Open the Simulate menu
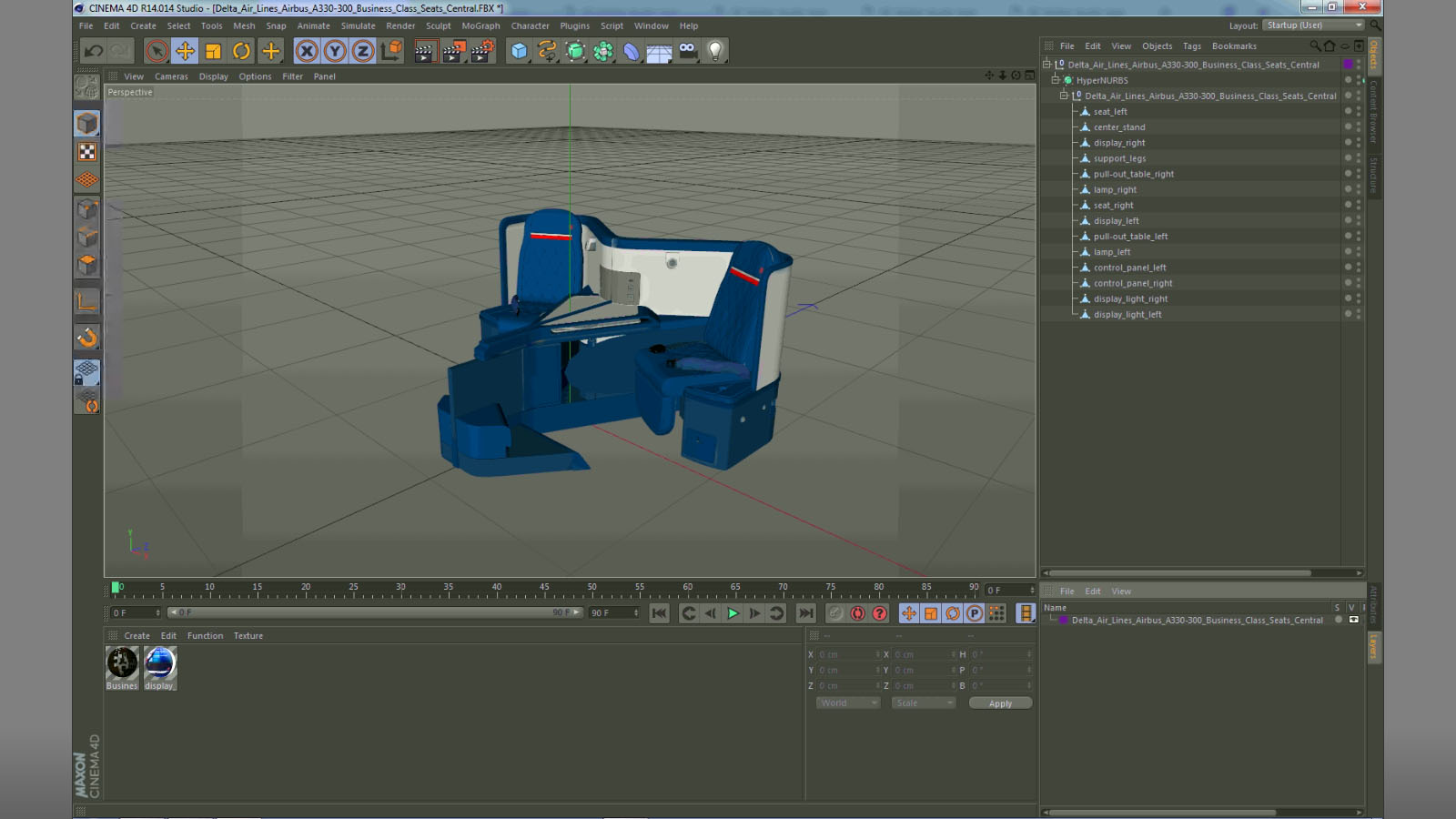Image resolution: width=1456 pixels, height=819 pixels. pos(358,25)
